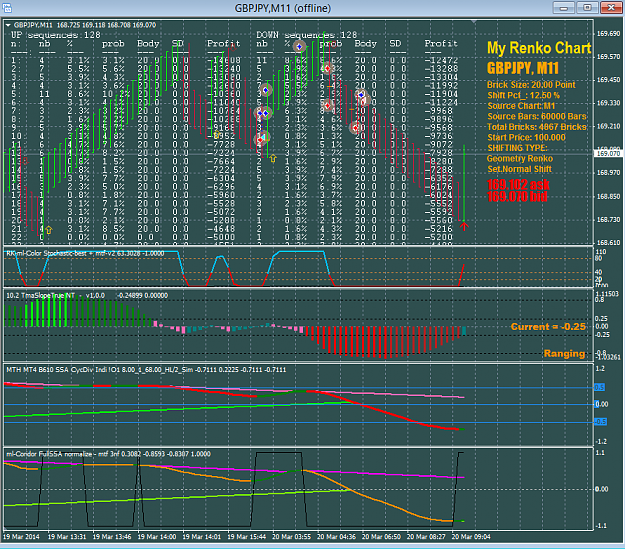Click the '20 Mar 03:55' time axis label
Screen dimensions: 625x549
(291, 537)
